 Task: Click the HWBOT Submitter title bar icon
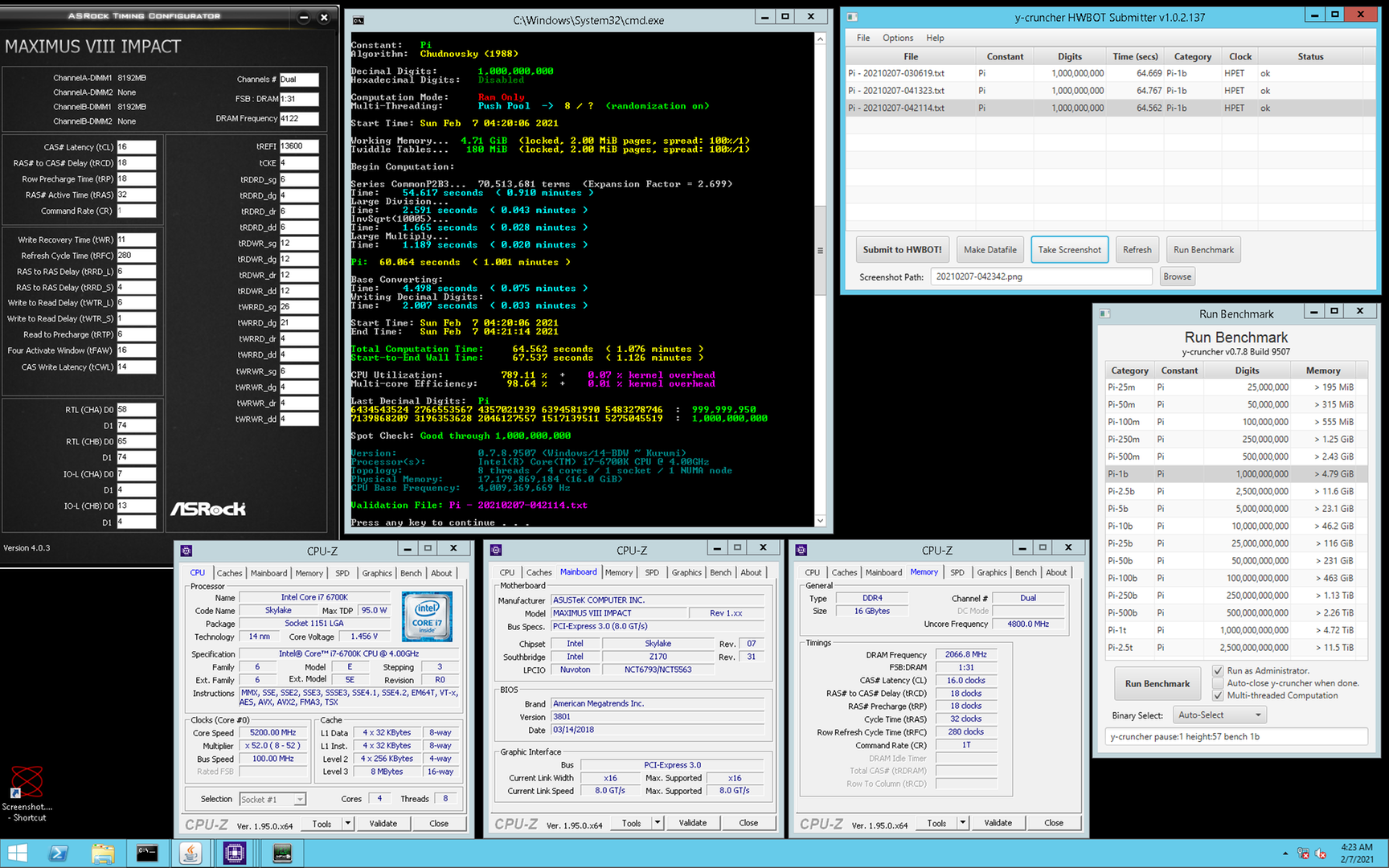852,17
